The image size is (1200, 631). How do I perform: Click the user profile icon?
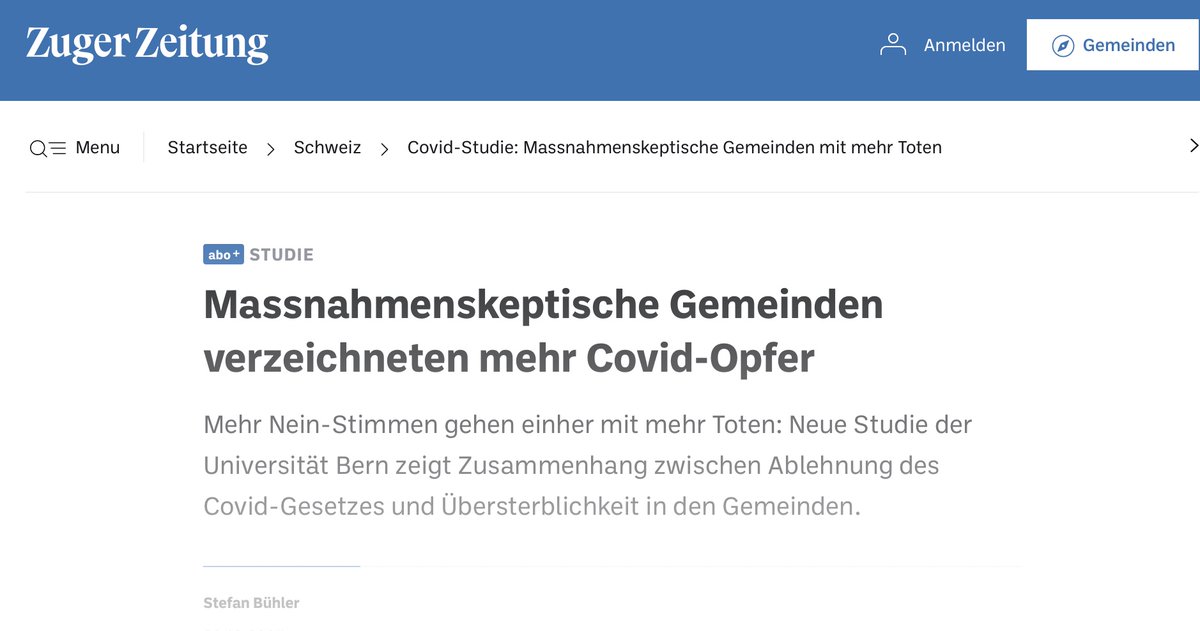click(892, 45)
